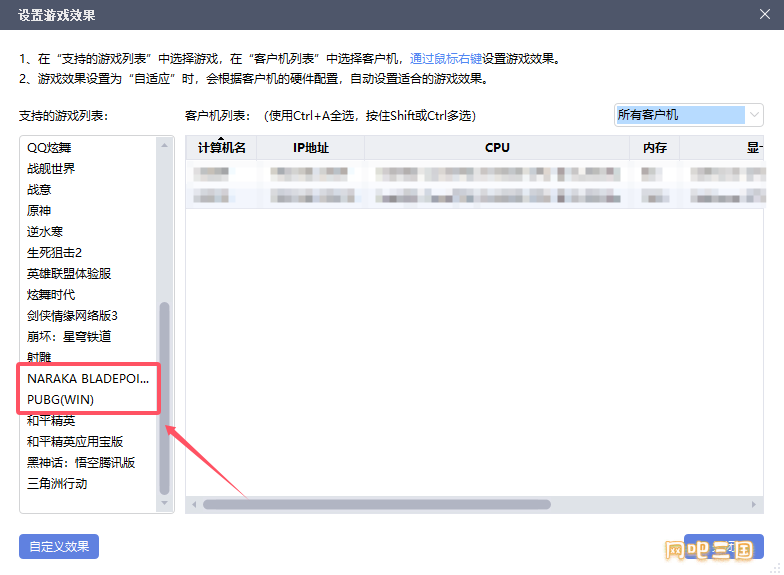This screenshot has width=784, height=575.
Task: Click game list scroll-up arrow
Action: pyautogui.click(x=164, y=145)
